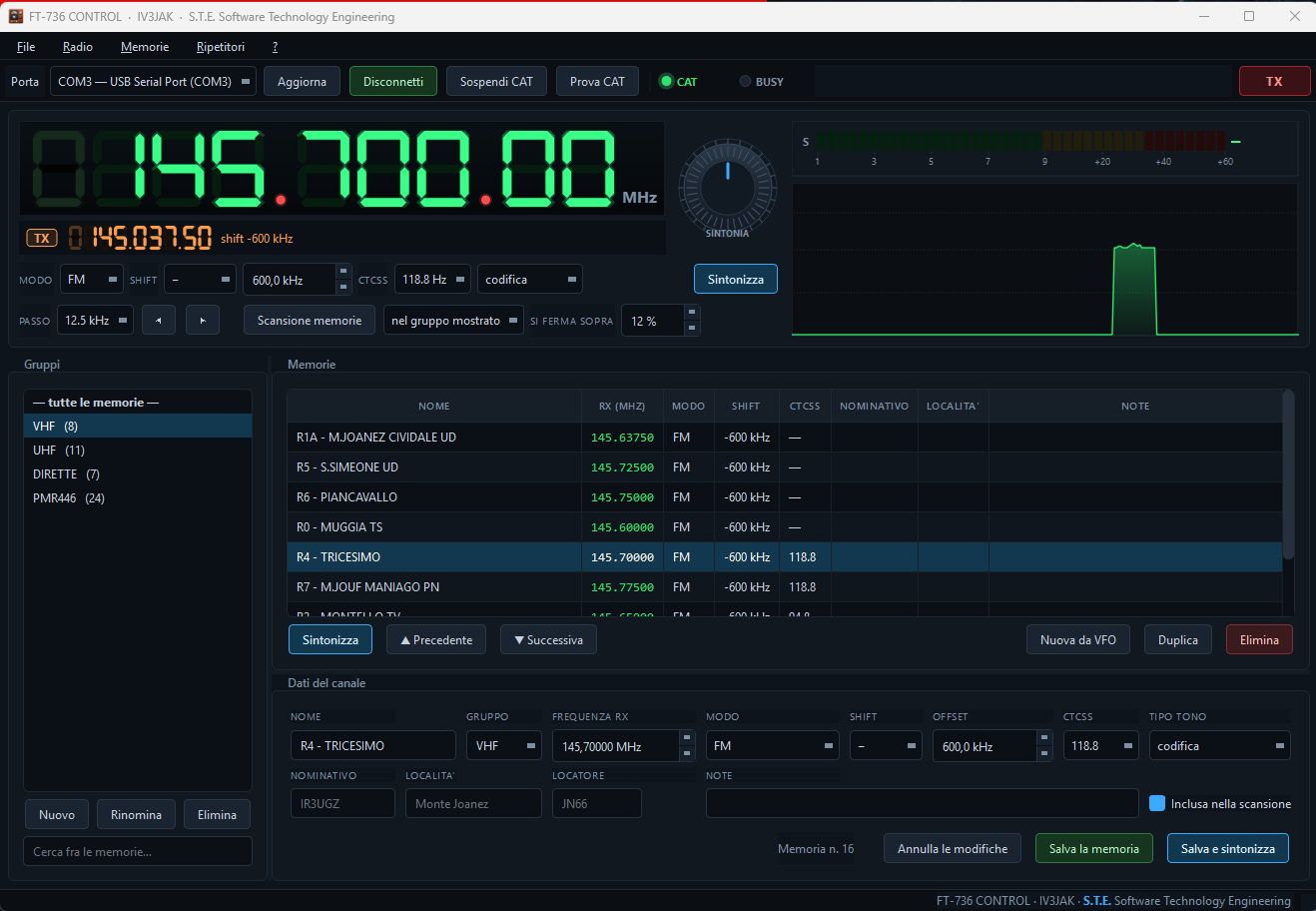Click Elimina button under groups list
The image size is (1316, 911).
217,815
